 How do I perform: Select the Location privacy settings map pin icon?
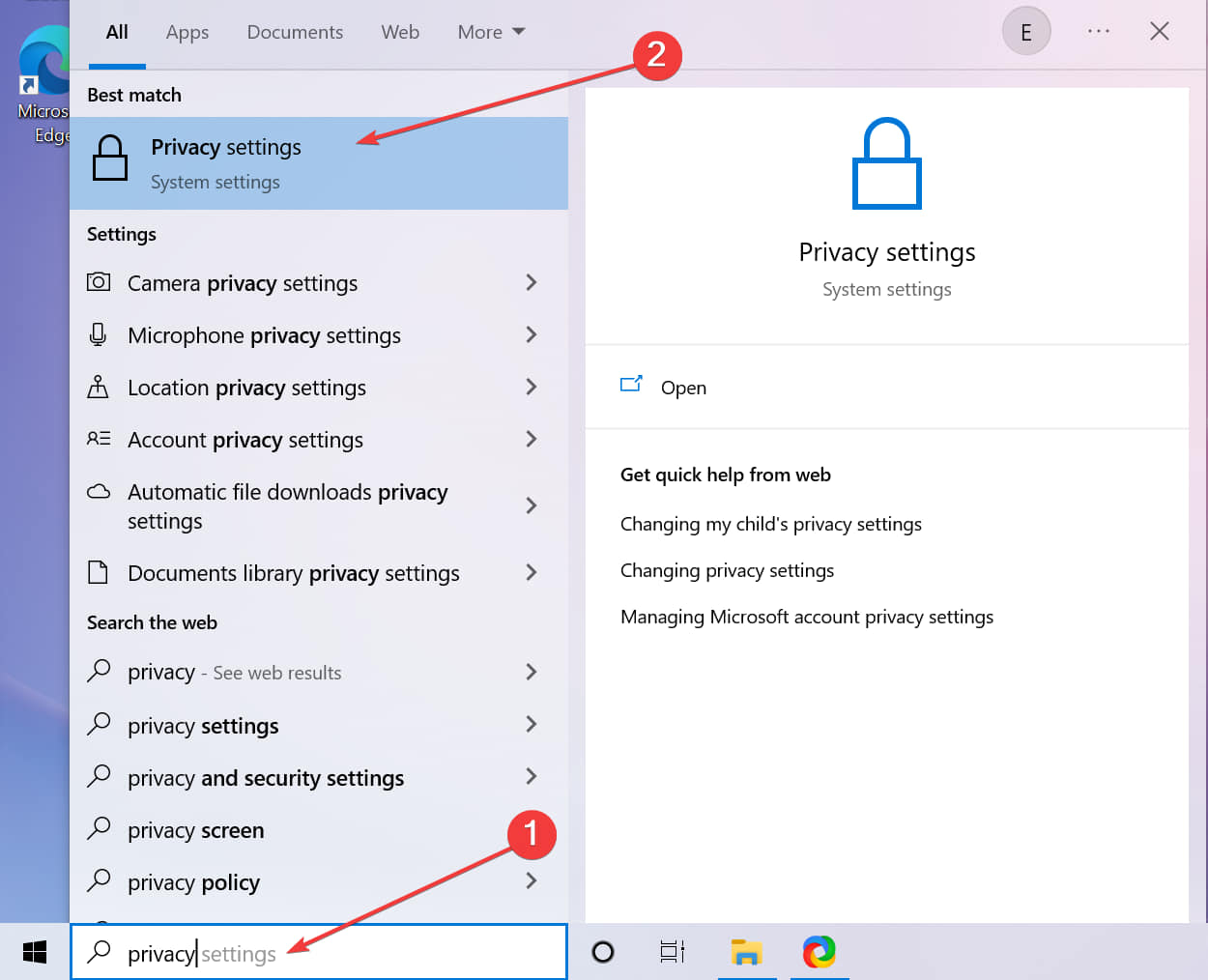[x=99, y=387]
